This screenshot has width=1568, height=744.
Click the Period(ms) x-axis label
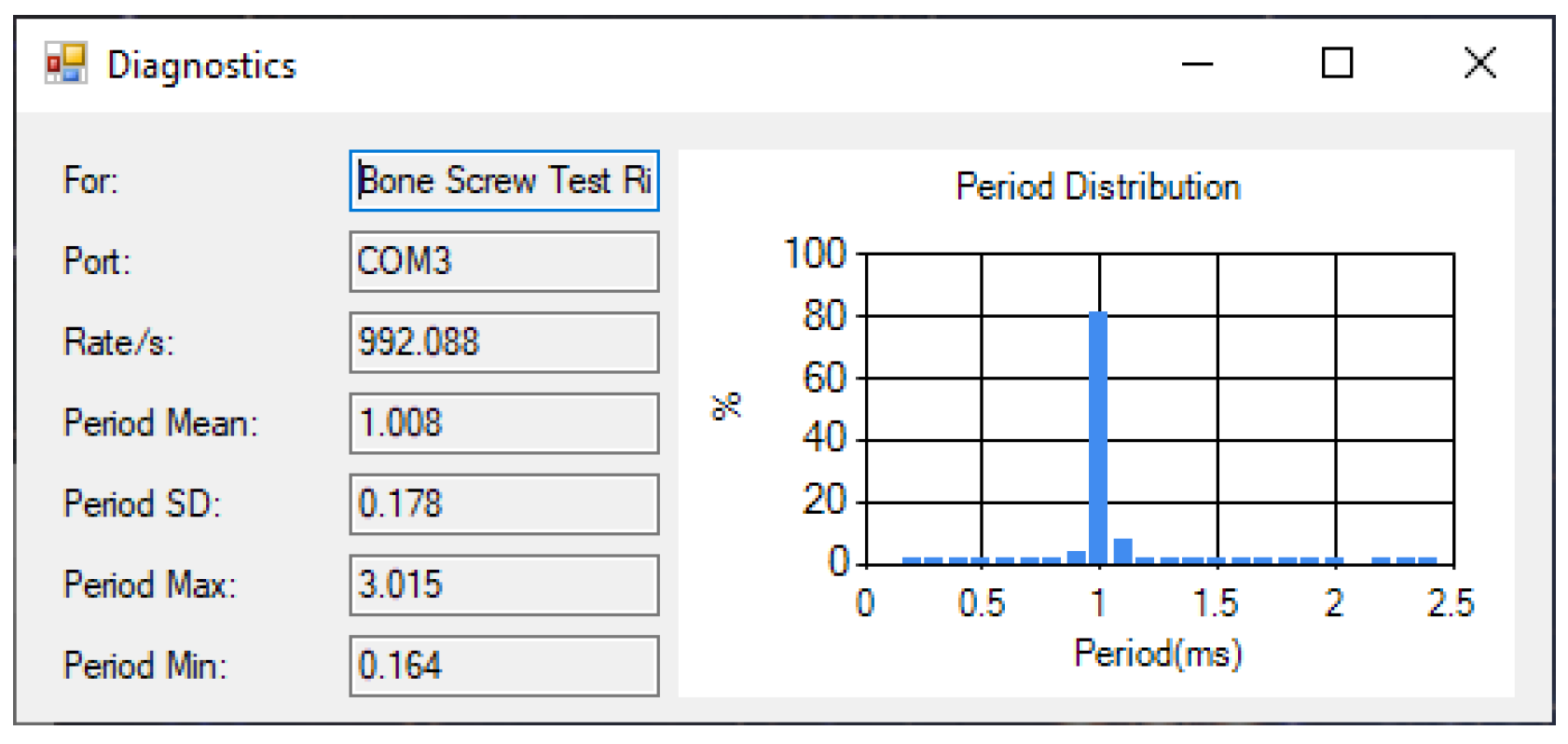pyautogui.click(x=1158, y=654)
